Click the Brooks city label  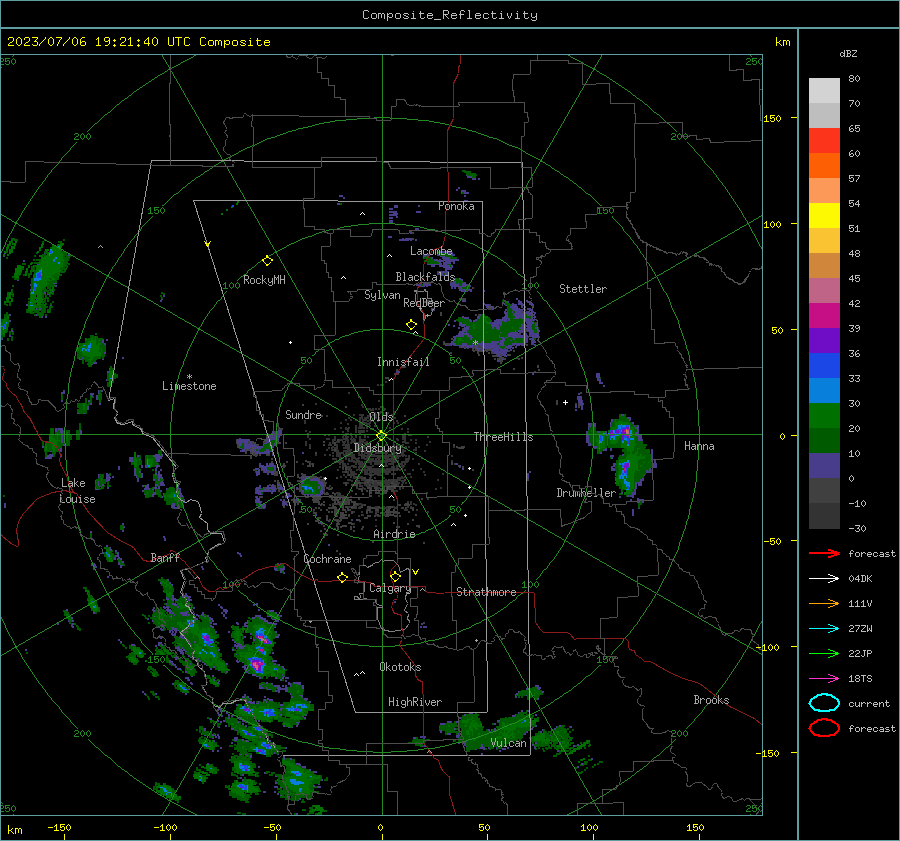tap(711, 700)
